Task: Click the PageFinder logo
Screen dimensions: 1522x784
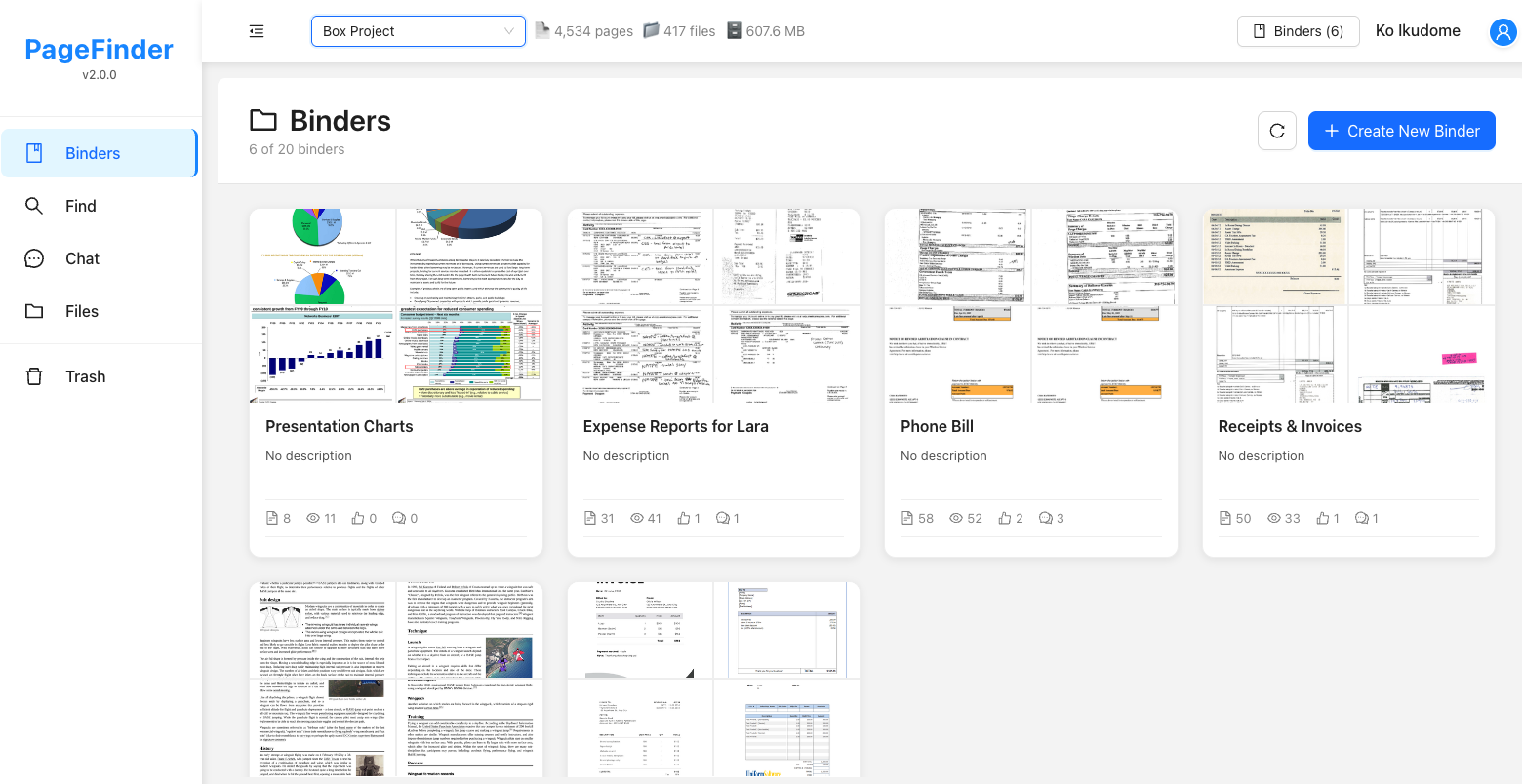Action: [x=99, y=49]
